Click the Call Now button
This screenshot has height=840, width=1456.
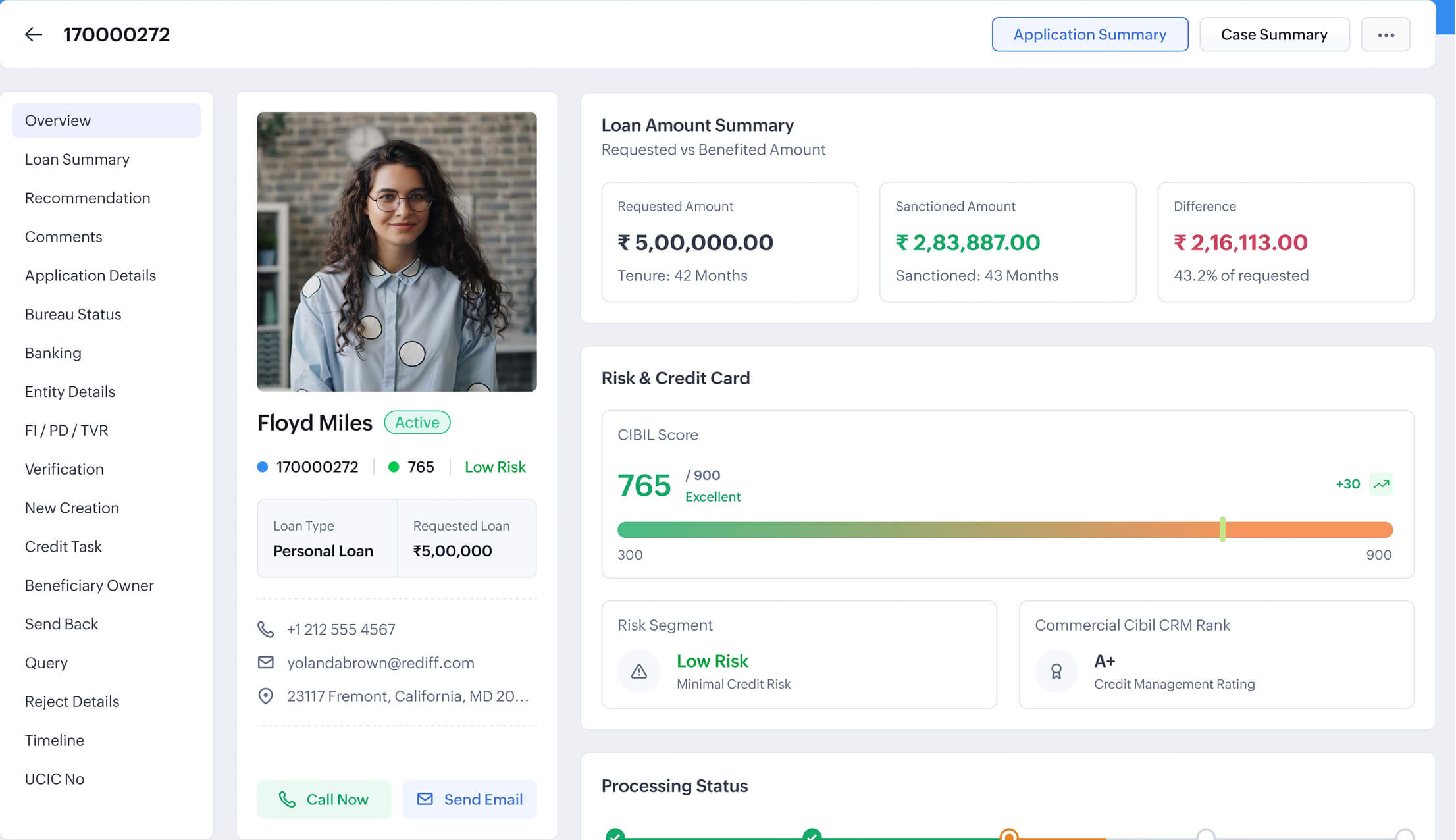click(x=324, y=799)
